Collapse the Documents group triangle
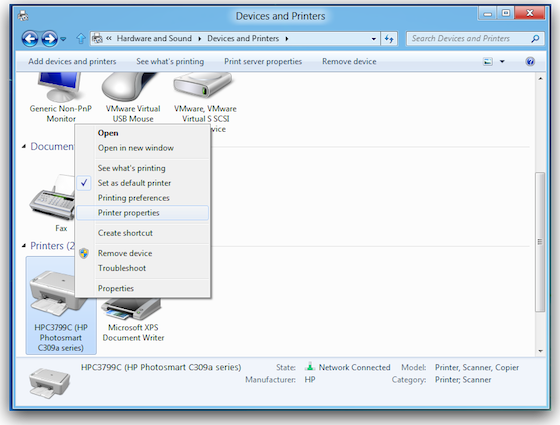Viewport: 560px width, 425px height. (x=24, y=146)
